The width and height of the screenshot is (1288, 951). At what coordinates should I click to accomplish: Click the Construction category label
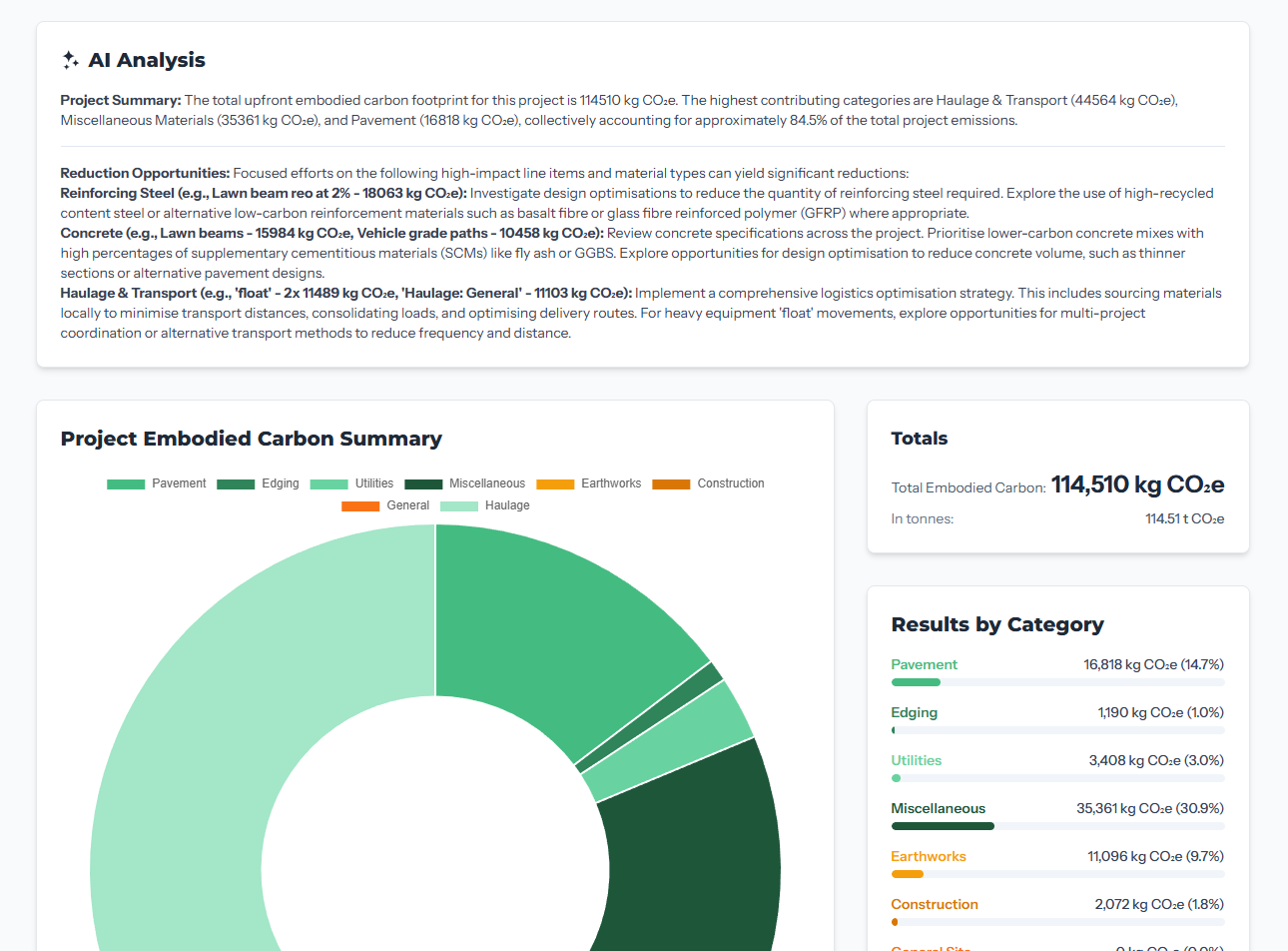click(x=935, y=903)
